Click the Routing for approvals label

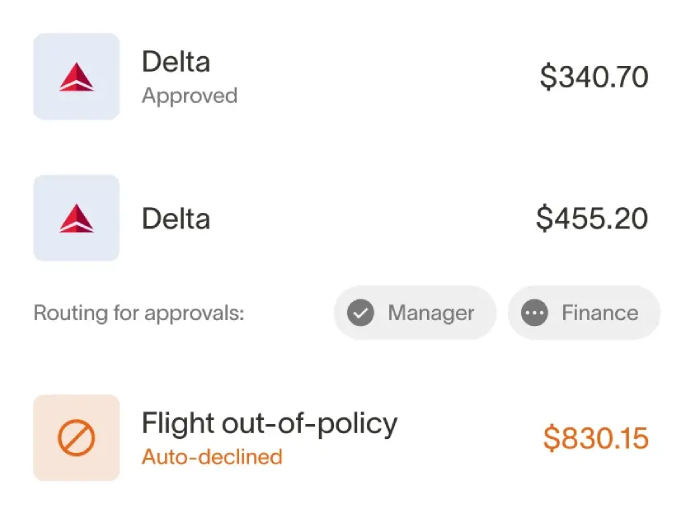pyautogui.click(x=139, y=313)
